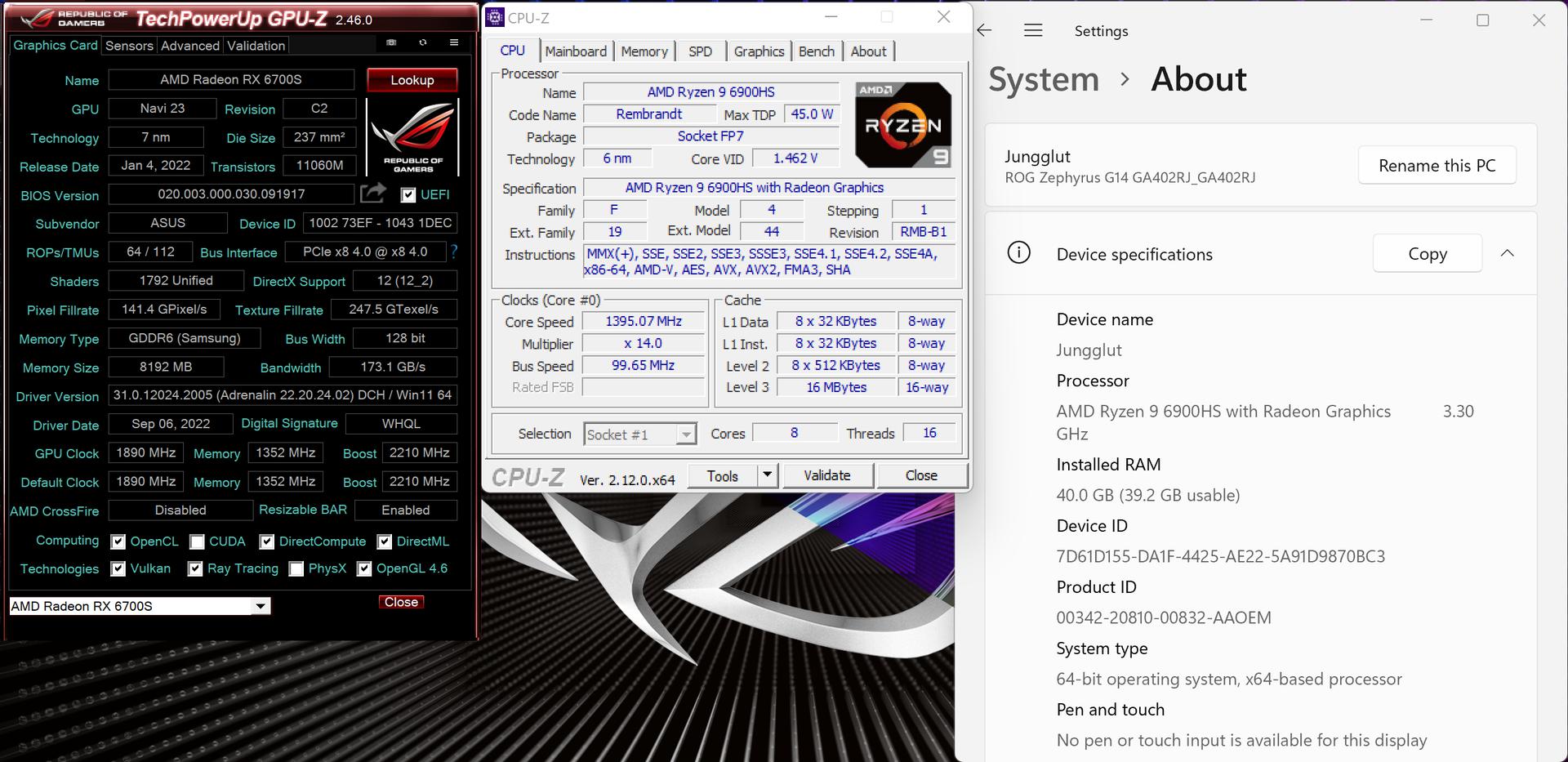The image size is (1568, 762).
Task: Click the System breadcrumb link
Action: [1044, 79]
